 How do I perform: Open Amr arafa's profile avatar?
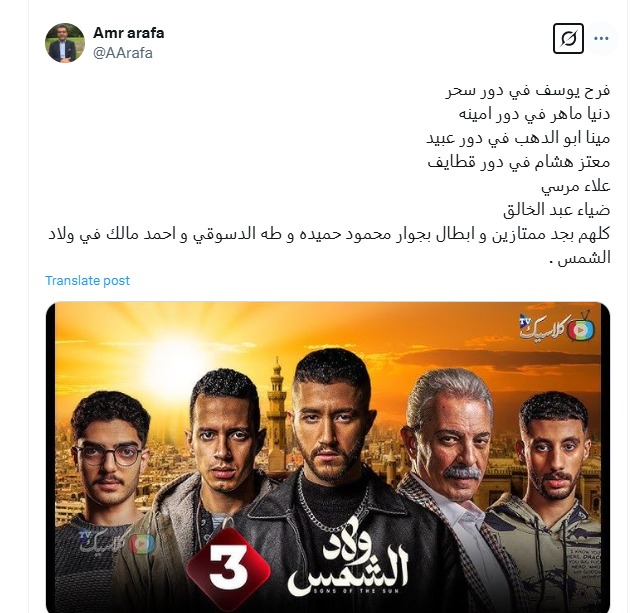coord(65,43)
